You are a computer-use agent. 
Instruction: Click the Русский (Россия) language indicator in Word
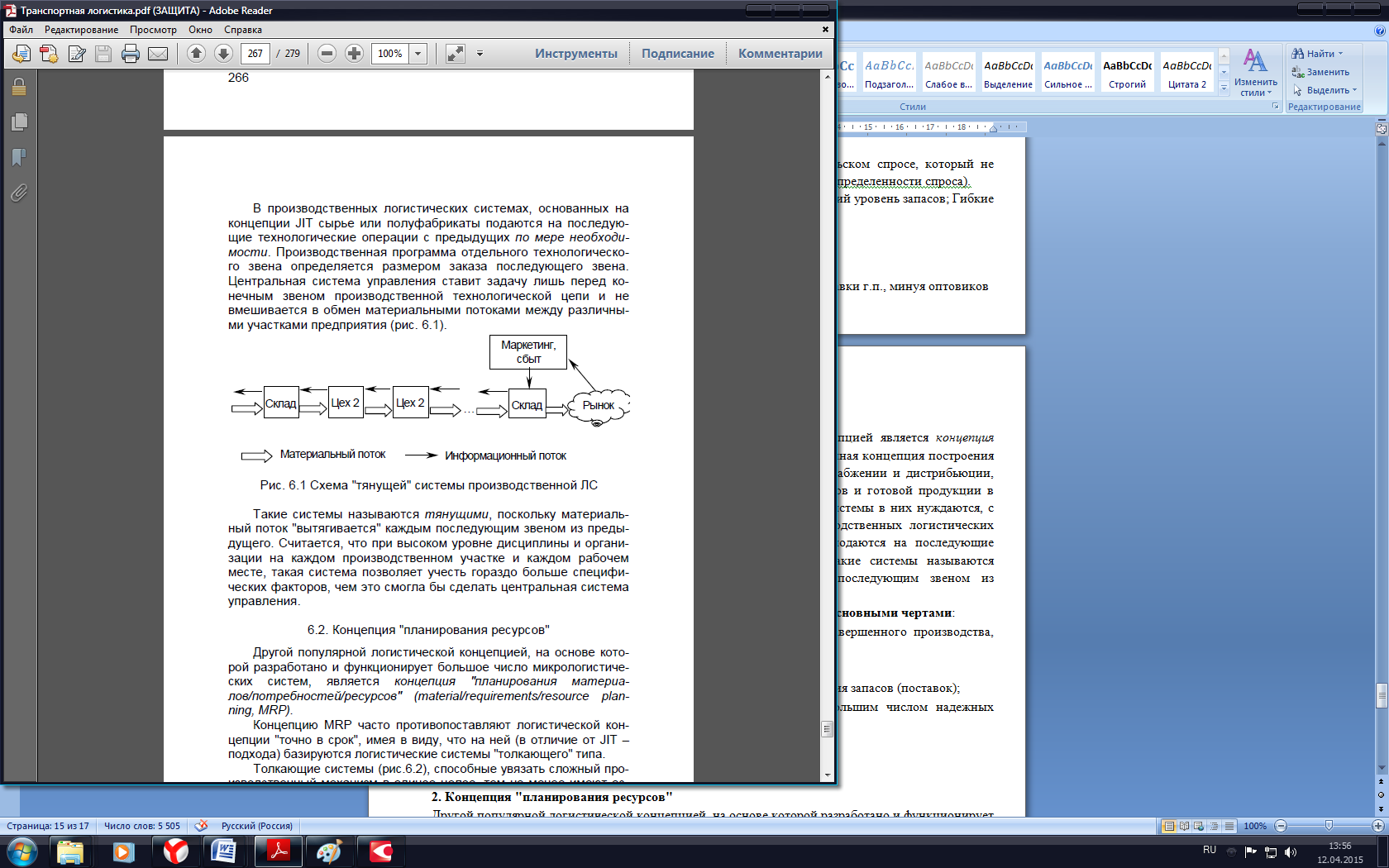[x=257, y=826]
